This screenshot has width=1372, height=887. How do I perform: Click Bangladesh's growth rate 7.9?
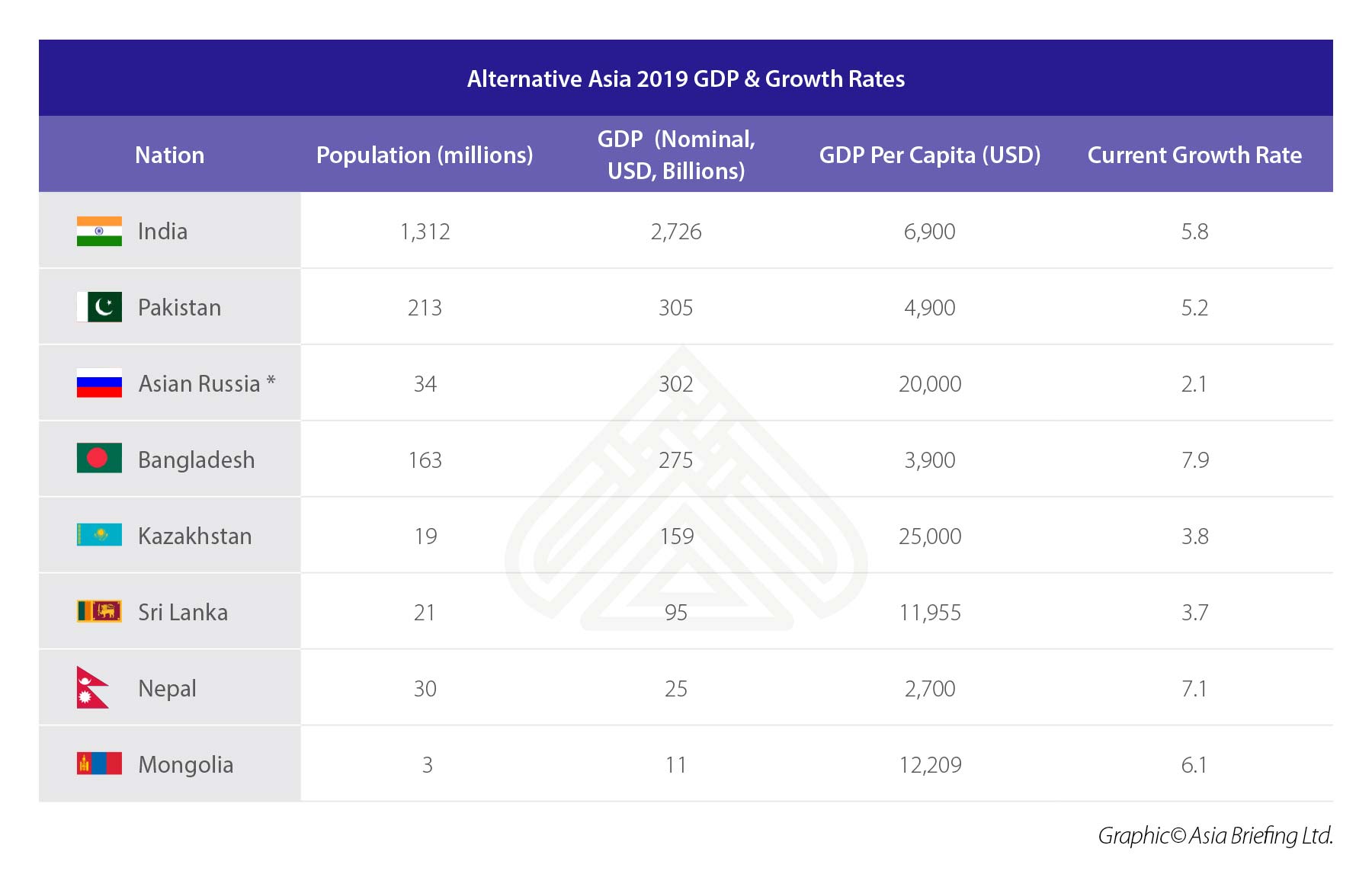point(1194,460)
